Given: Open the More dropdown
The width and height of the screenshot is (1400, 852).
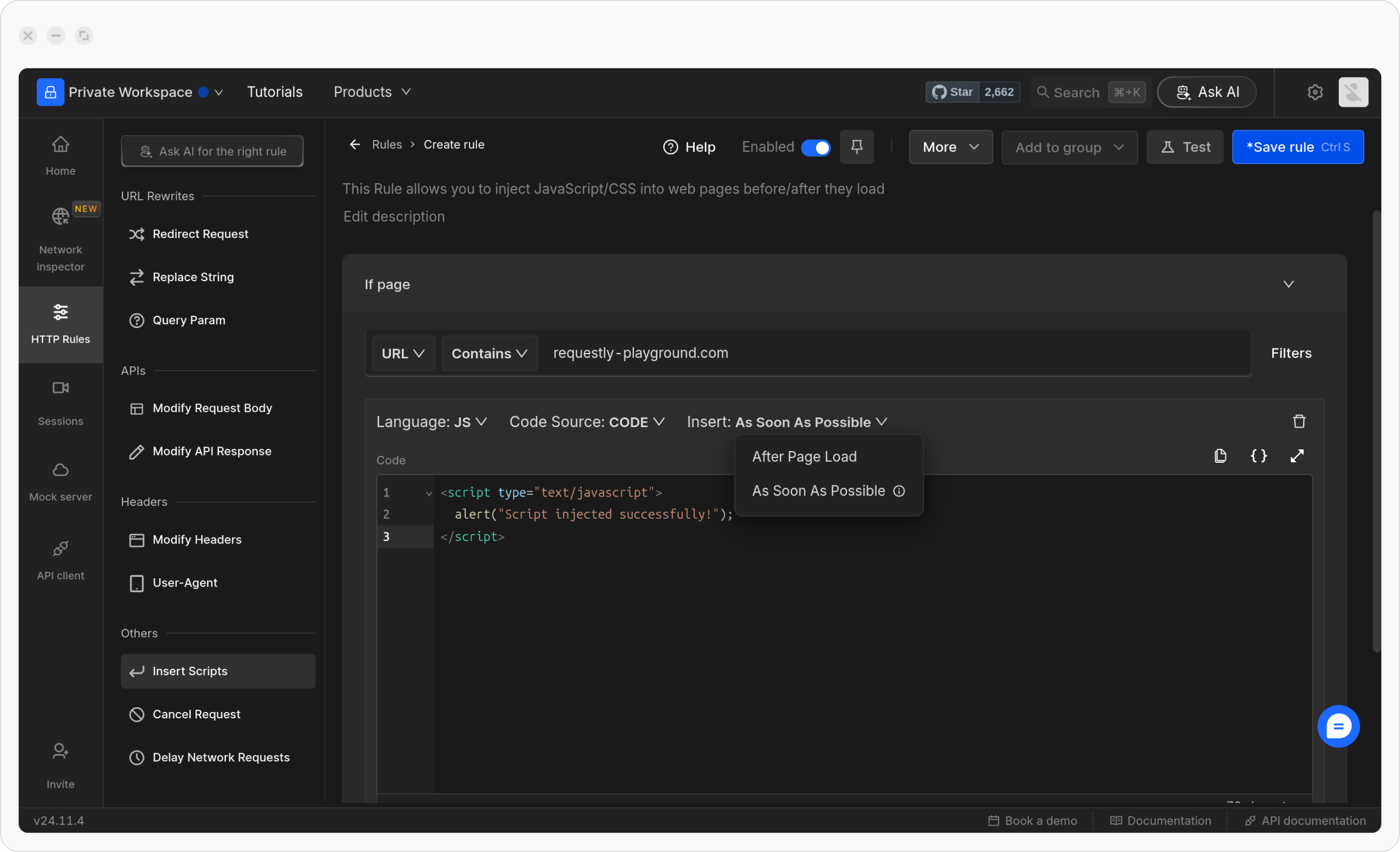Looking at the screenshot, I should 950,147.
